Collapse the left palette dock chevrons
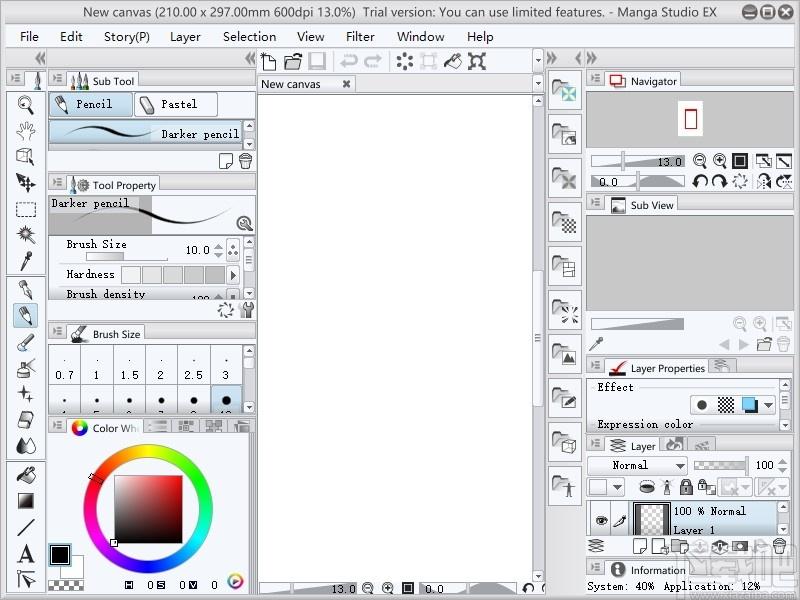The width and height of the screenshot is (800, 600). (x=40, y=58)
